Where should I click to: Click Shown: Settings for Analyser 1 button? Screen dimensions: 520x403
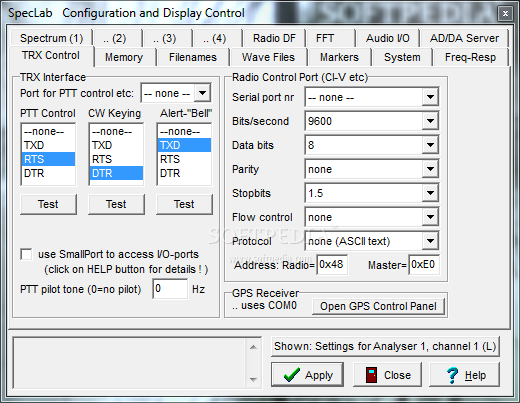tap(385, 346)
